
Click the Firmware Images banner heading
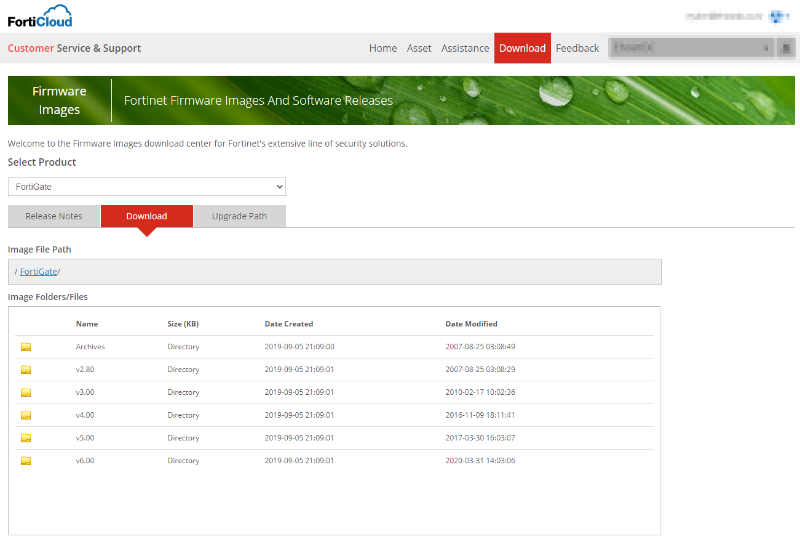59,101
